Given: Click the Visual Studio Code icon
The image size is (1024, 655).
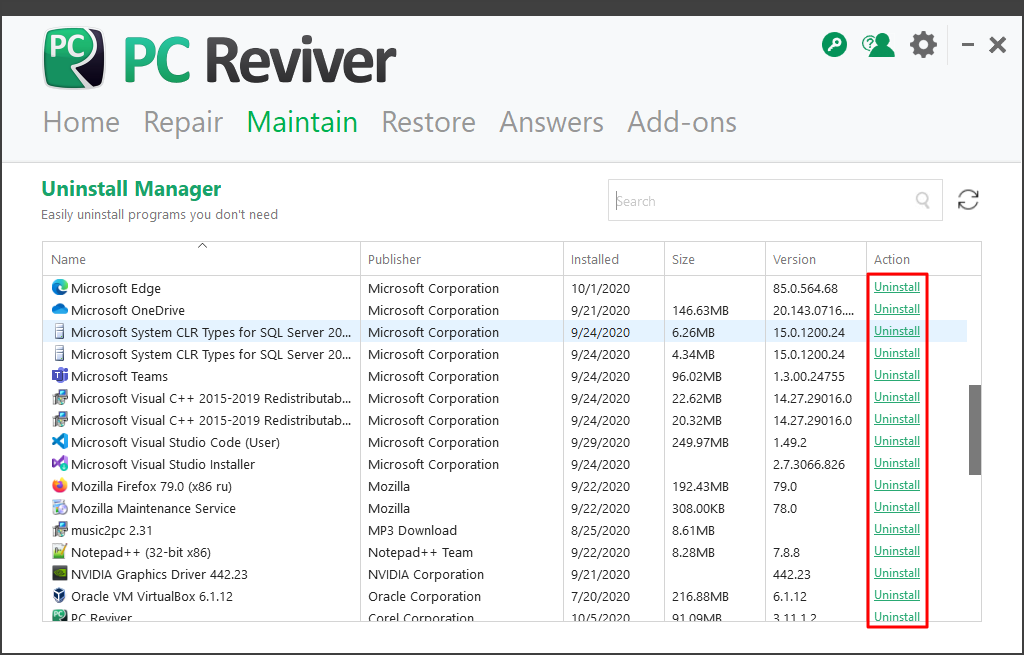Looking at the screenshot, I should pyautogui.click(x=59, y=442).
